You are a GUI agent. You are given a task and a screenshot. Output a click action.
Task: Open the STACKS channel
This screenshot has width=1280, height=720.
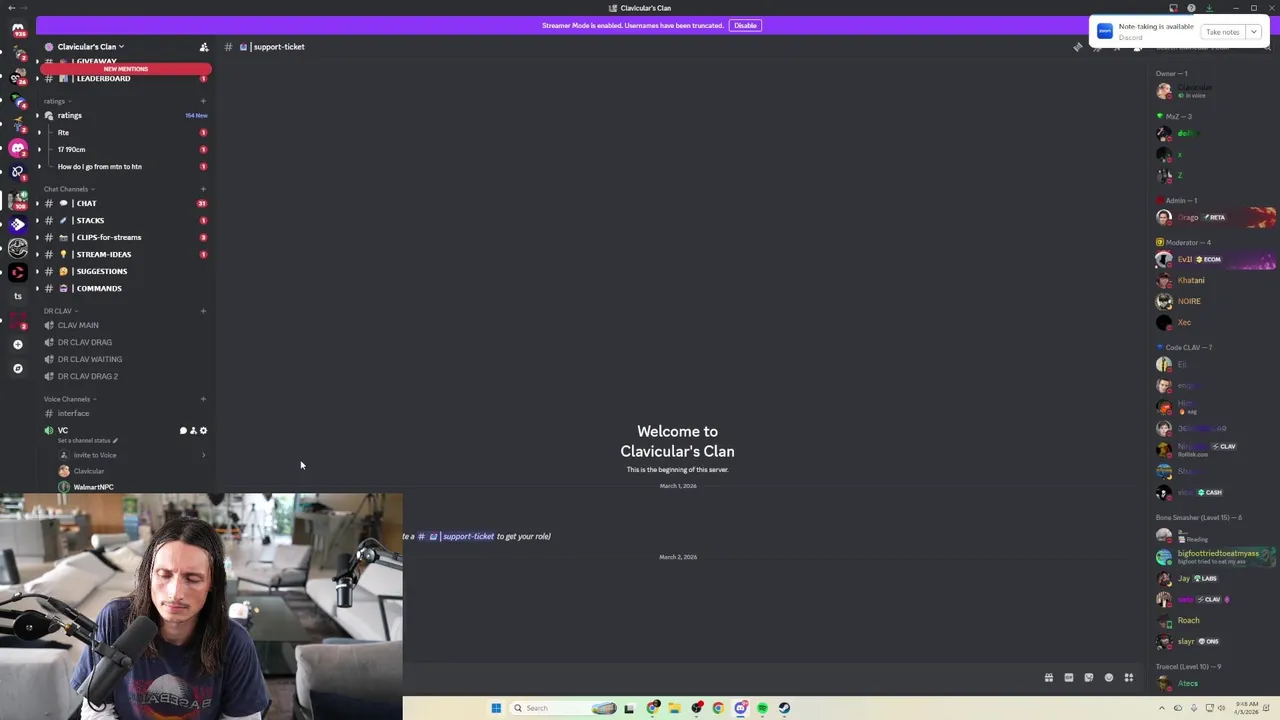[x=125, y=220]
